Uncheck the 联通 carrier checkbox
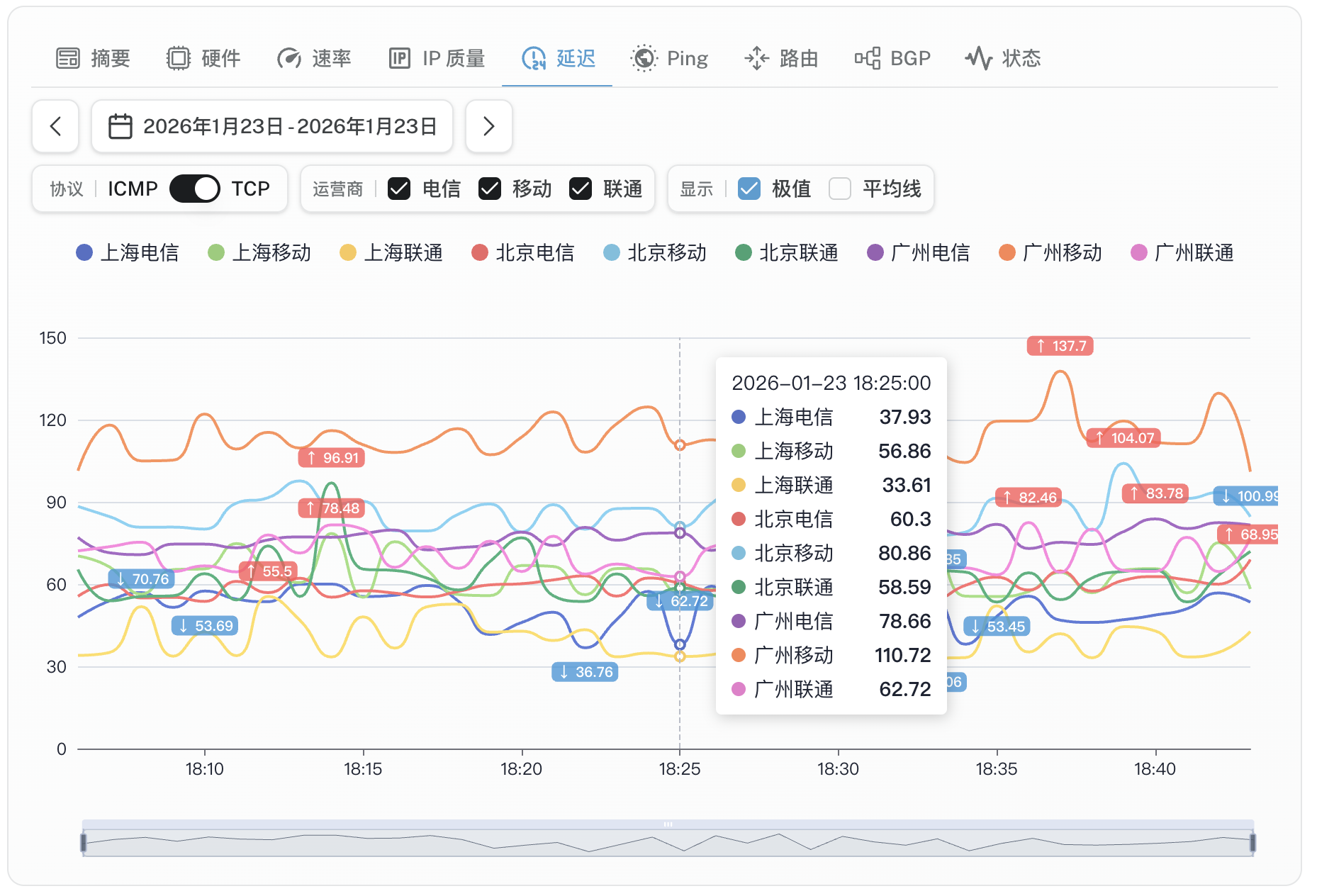 tap(581, 189)
